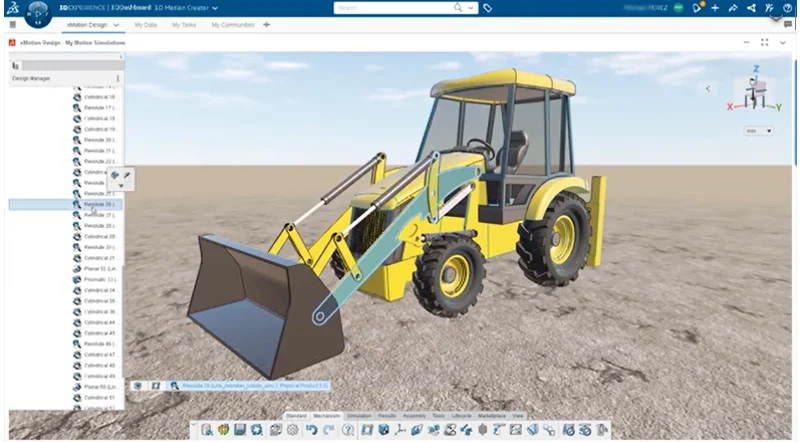The image size is (800, 442).
Task: Select Prismatic 13 in the joint list
Action: pos(98,279)
